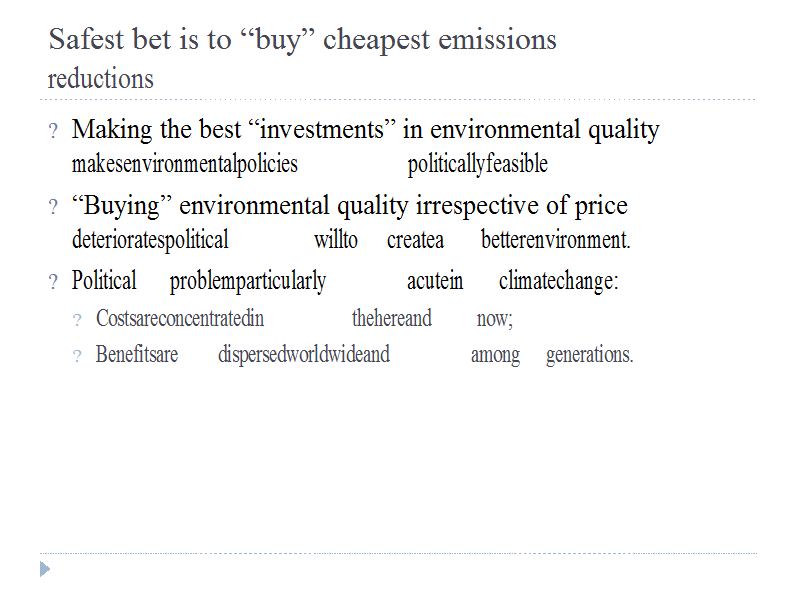Click the text "betterenvironment."
The image size is (800, 600).
click(555, 240)
